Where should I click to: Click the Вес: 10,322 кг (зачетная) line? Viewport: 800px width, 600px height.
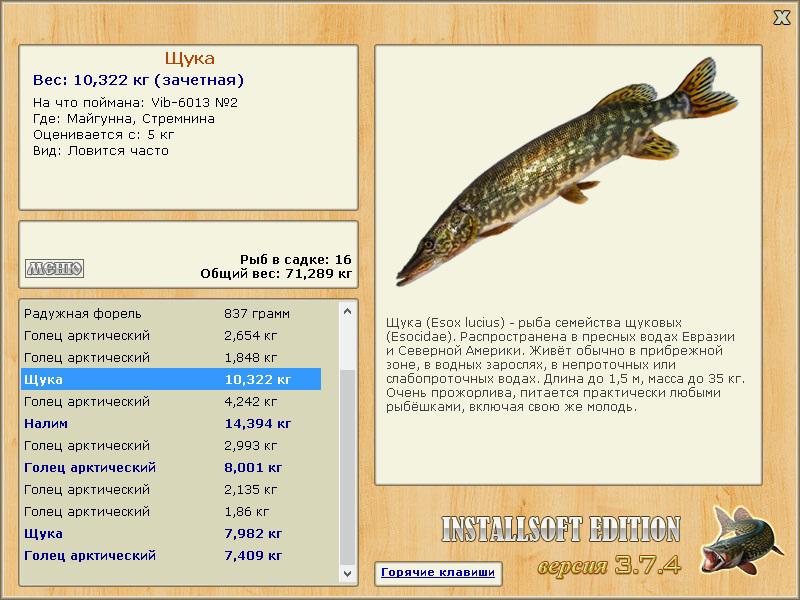coord(138,80)
